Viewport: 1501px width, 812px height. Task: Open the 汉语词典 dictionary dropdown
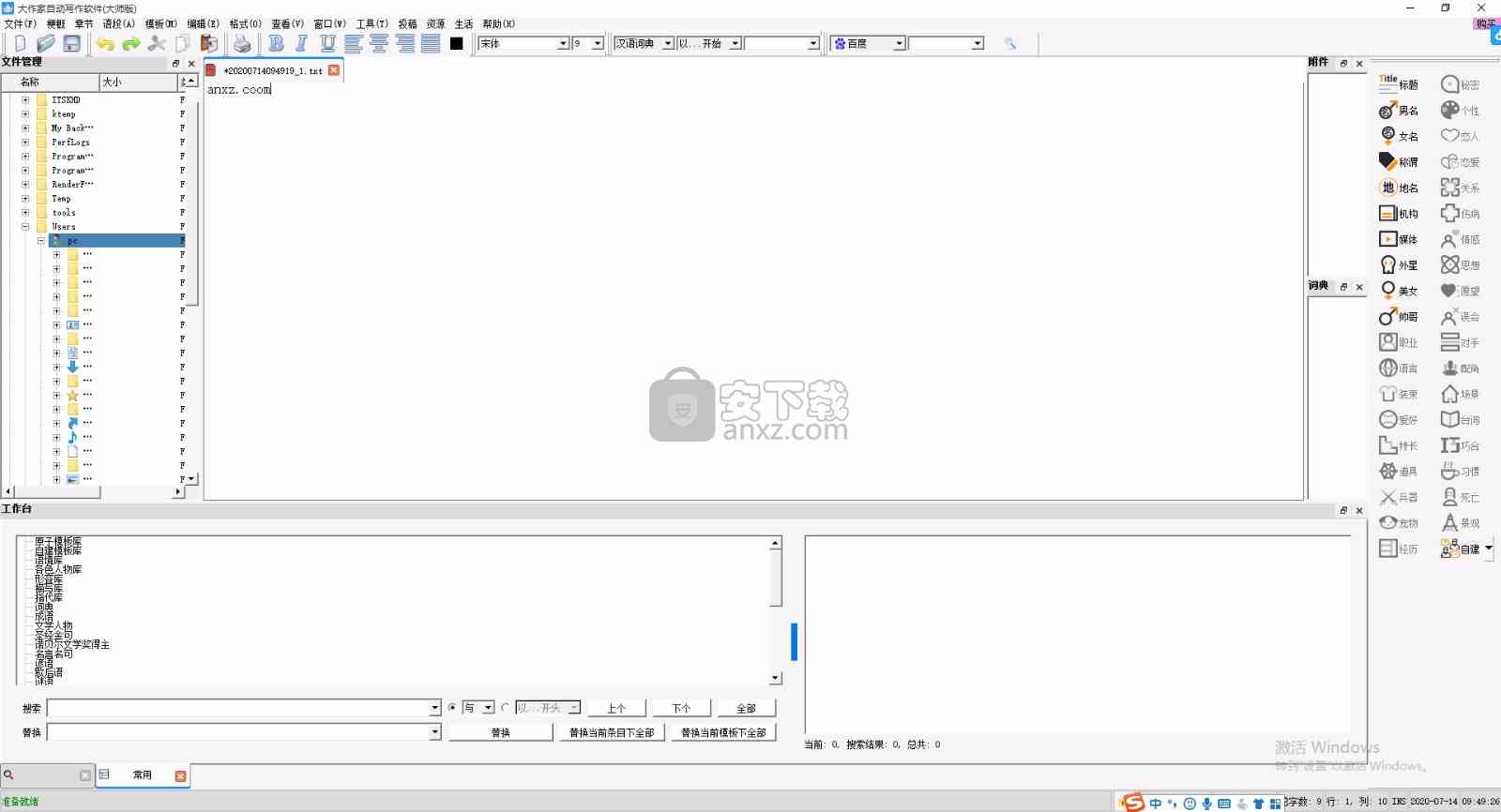point(668,43)
